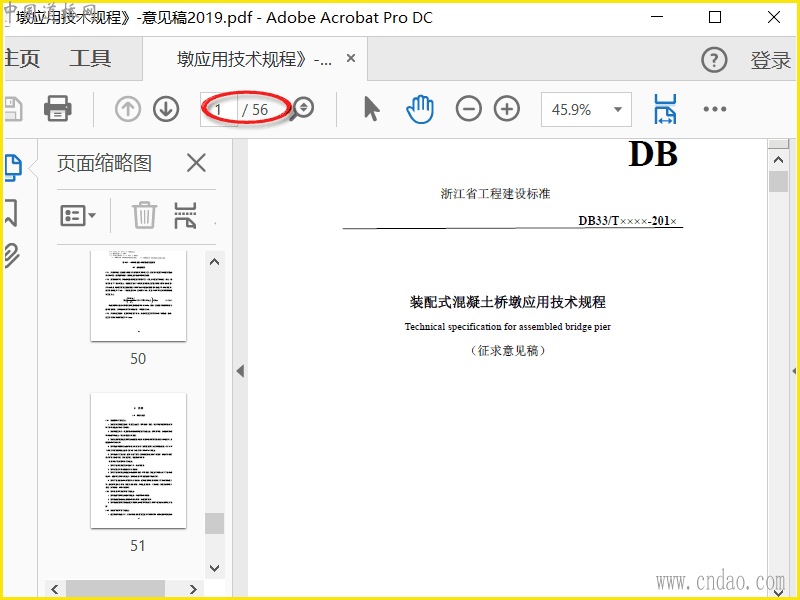
Task: Open the find text magnifier tool
Action: click(x=302, y=108)
